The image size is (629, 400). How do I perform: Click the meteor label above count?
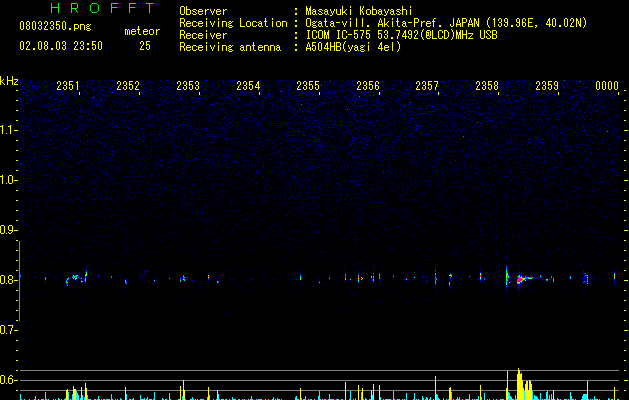point(142,31)
